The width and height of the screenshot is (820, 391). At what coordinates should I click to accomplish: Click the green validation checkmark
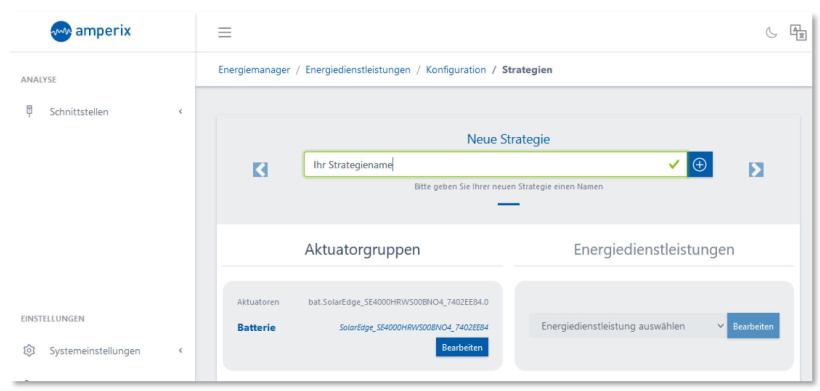(x=675, y=165)
